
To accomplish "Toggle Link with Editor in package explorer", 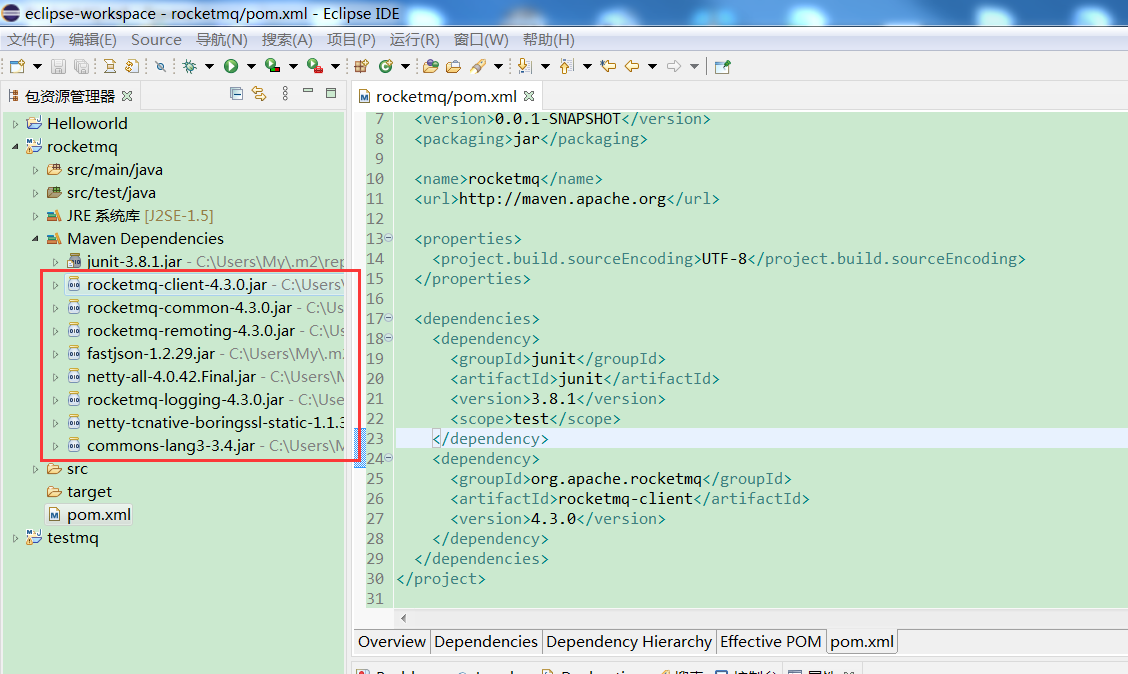I will pos(259,94).
